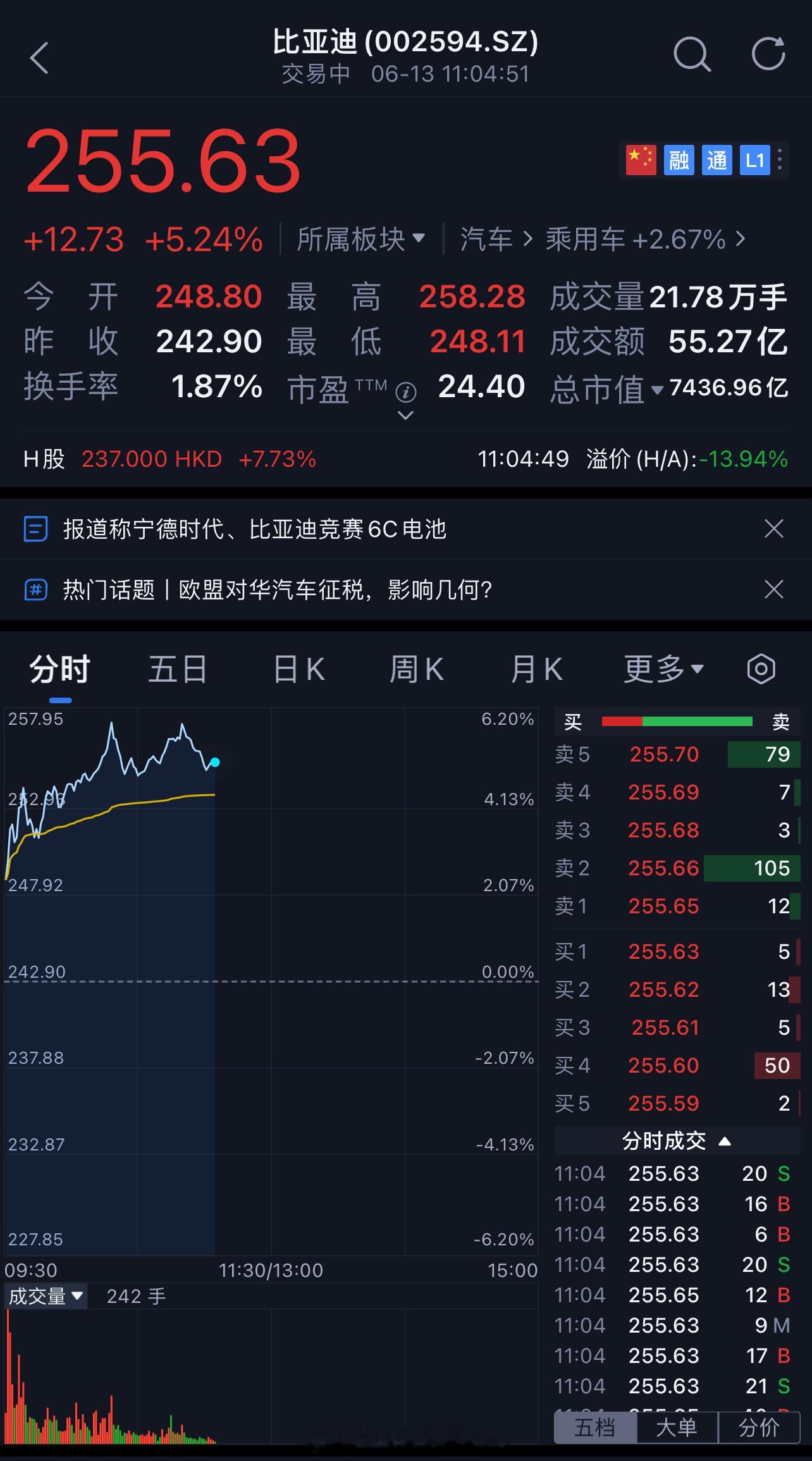
Task: Switch to the 日K chart tab
Action: [299, 669]
